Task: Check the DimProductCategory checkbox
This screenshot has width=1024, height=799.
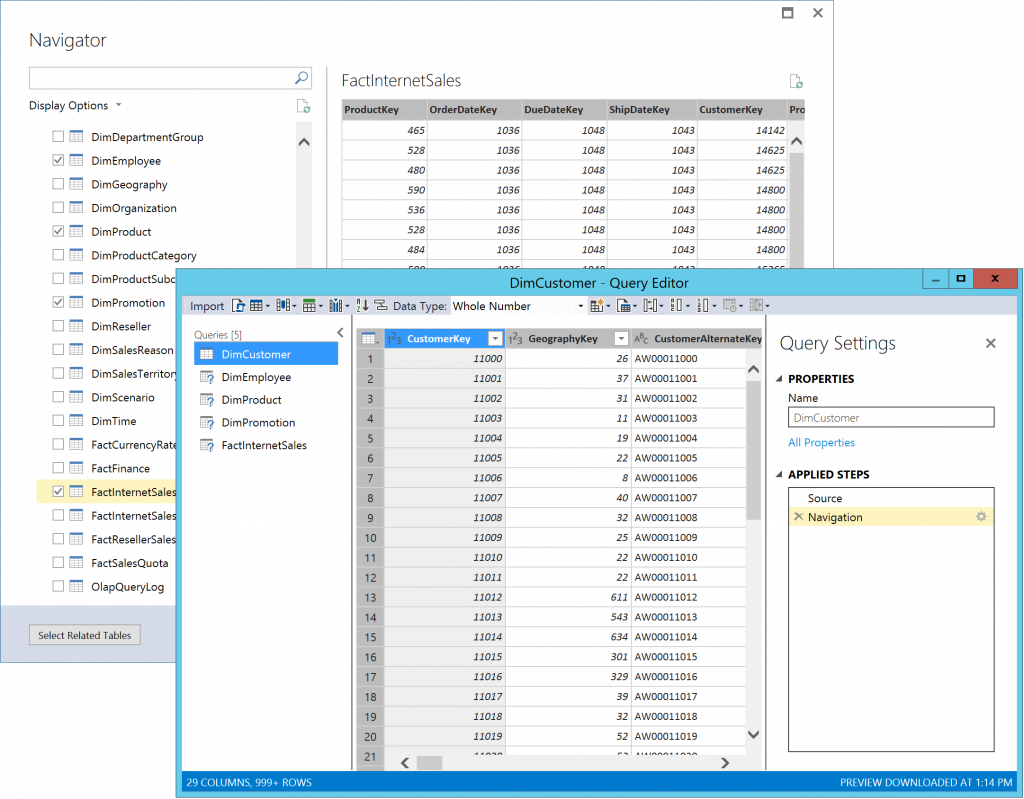Action: tap(58, 255)
